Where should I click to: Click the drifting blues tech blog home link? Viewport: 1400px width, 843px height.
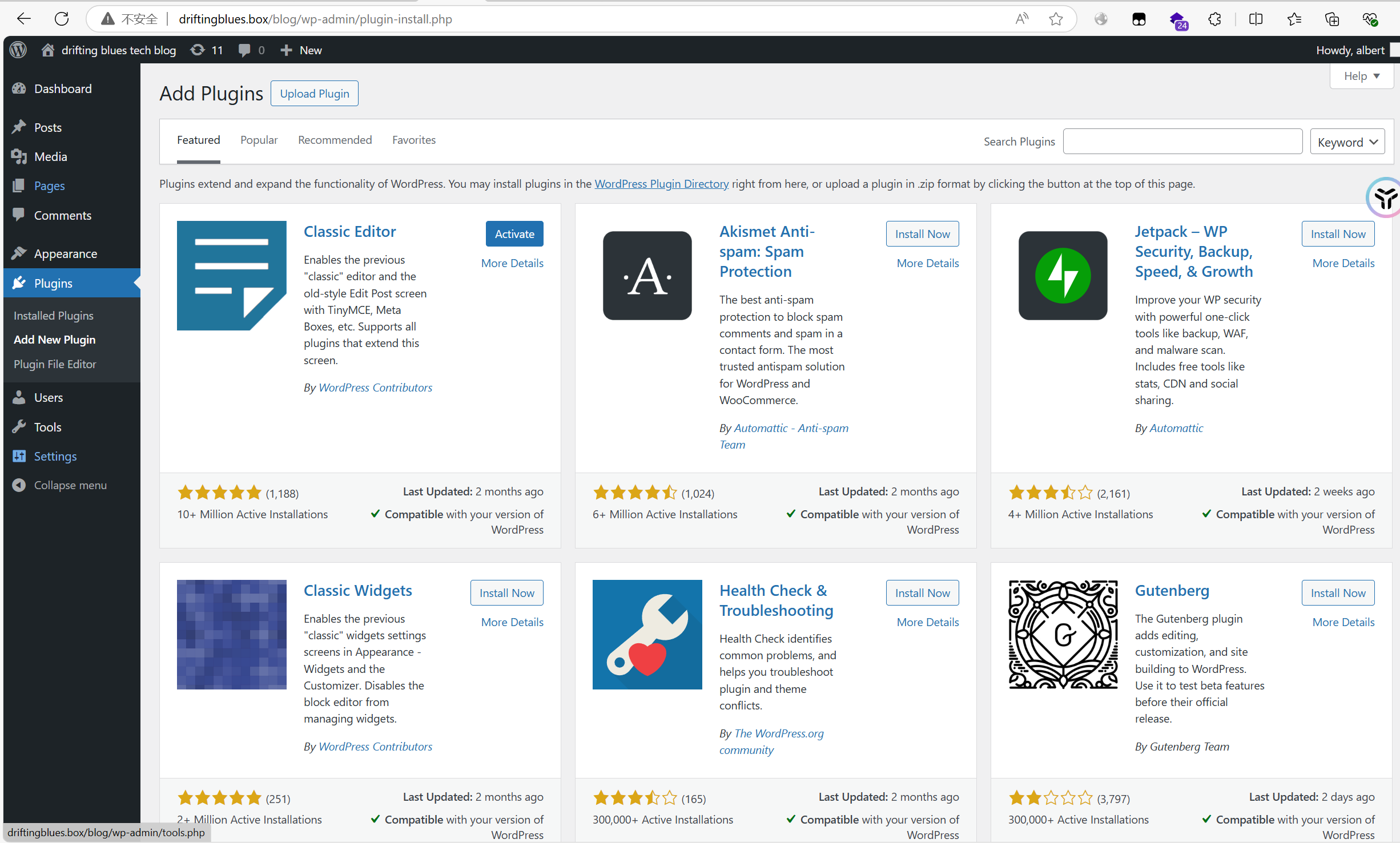[x=108, y=50]
